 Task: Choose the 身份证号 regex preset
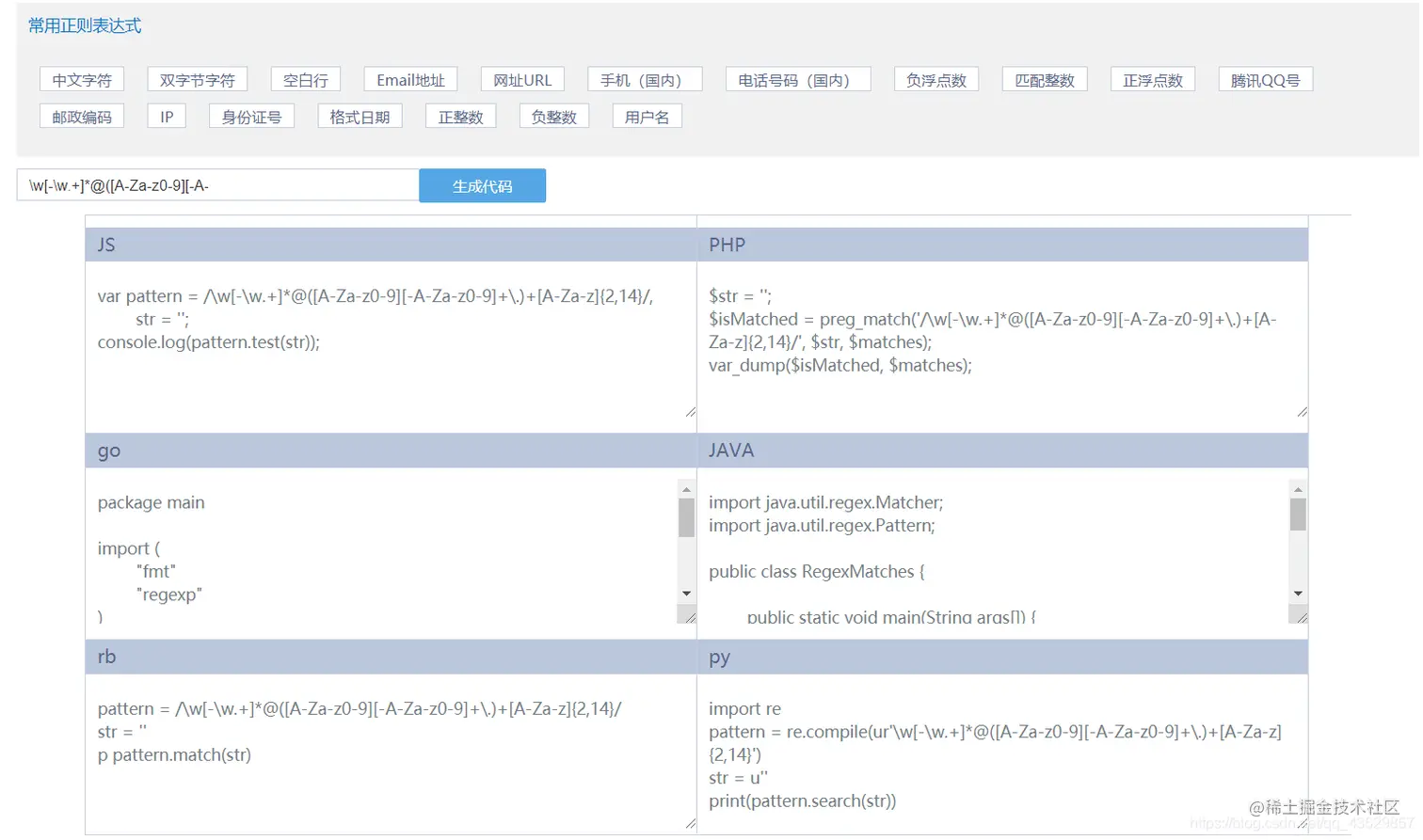click(x=251, y=117)
